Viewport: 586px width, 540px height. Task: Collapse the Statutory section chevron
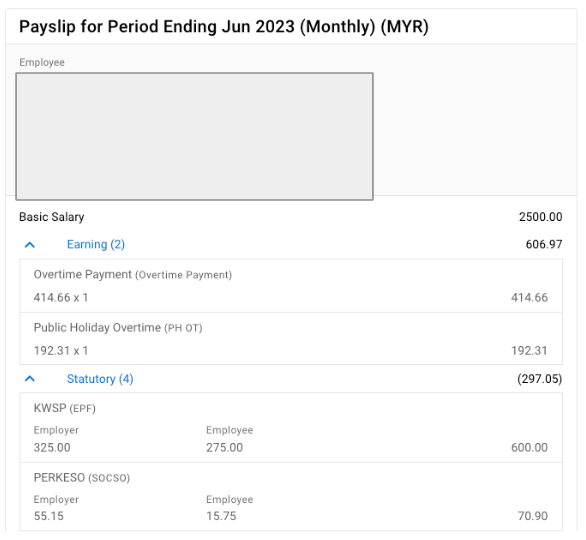[30, 379]
